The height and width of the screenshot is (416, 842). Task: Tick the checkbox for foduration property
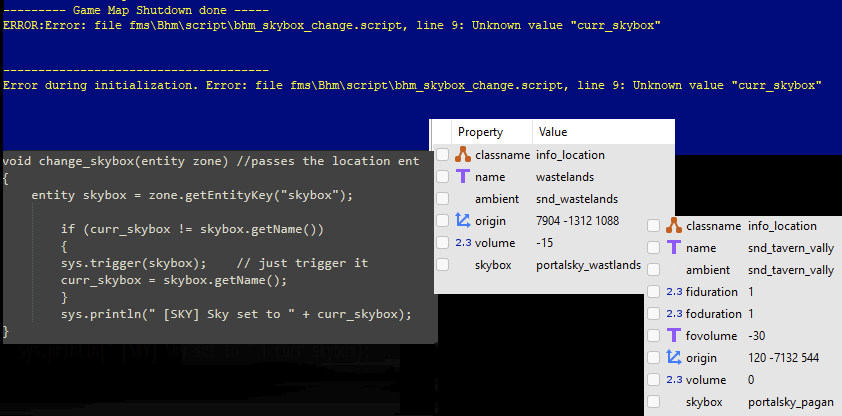coord(653,313)
